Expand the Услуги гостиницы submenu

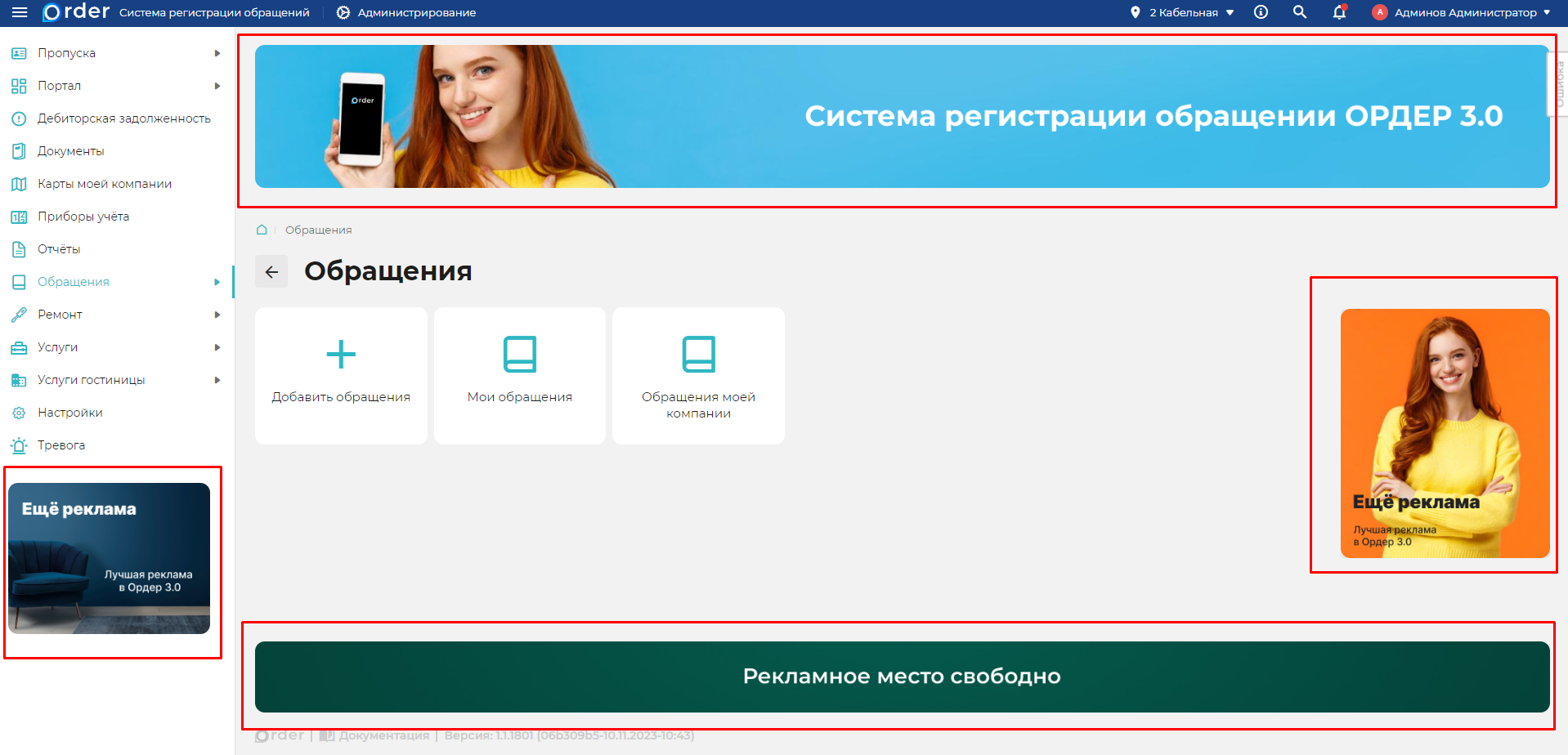(217, 379)
